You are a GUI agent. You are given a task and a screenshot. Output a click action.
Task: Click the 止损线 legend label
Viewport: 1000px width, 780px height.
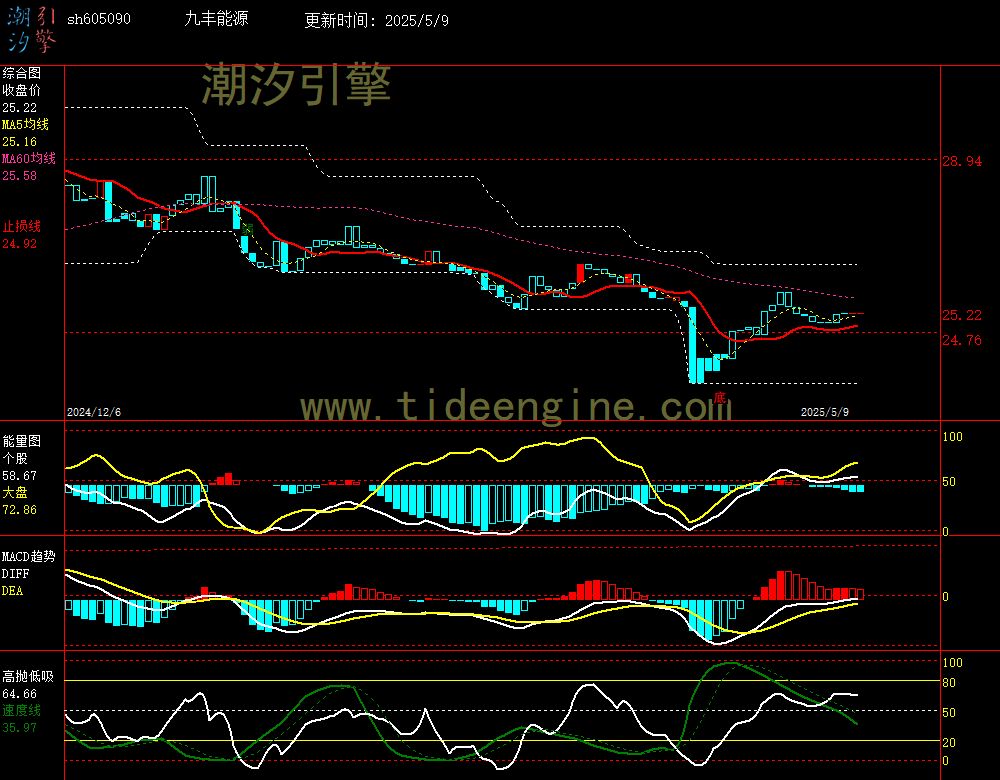pos(22,226)
